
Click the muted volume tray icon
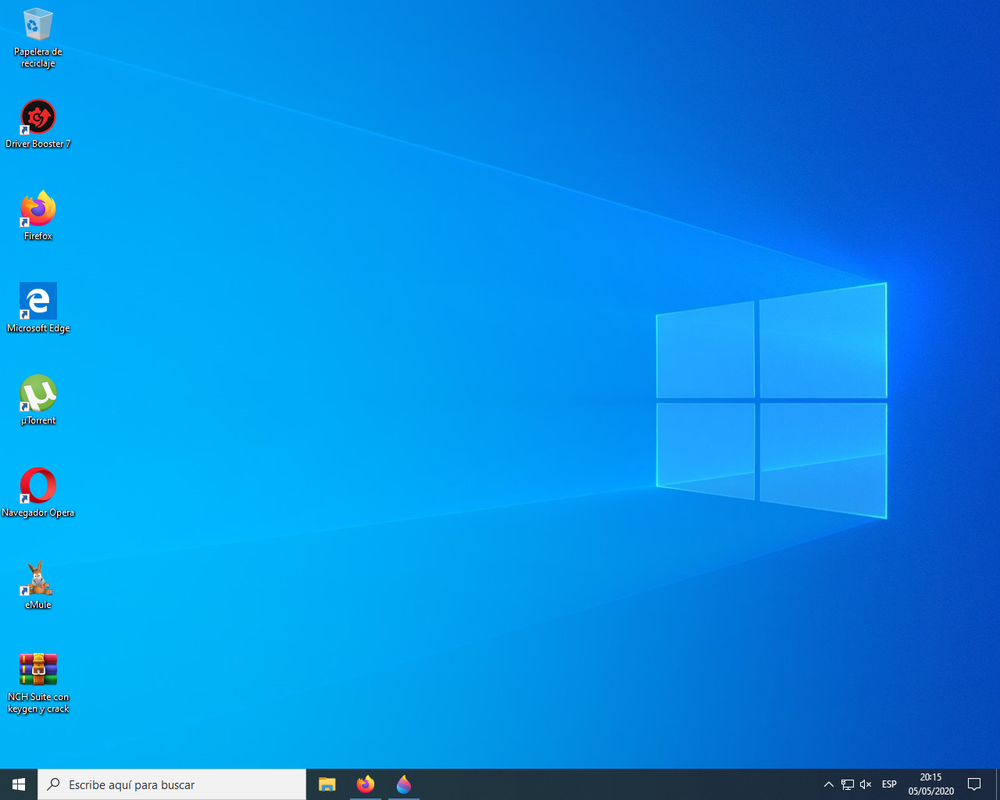(865, 784)
